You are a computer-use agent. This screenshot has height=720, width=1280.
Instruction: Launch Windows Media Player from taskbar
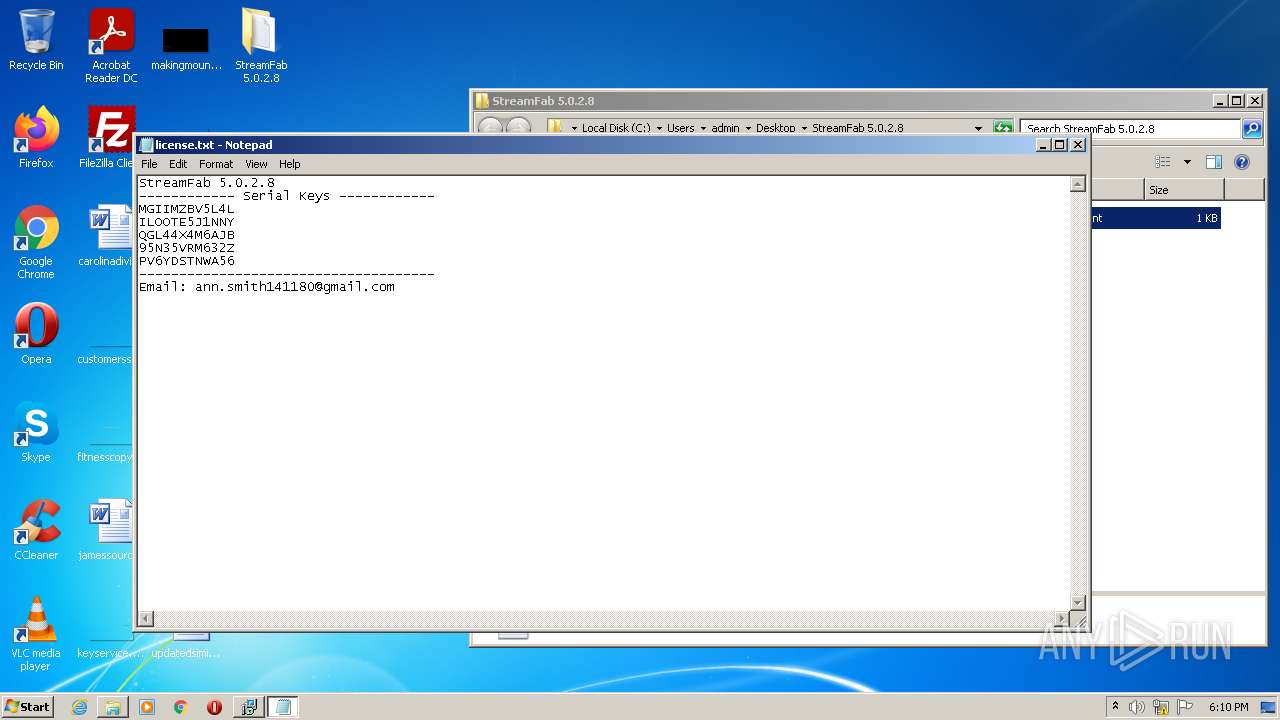point(147,707)
